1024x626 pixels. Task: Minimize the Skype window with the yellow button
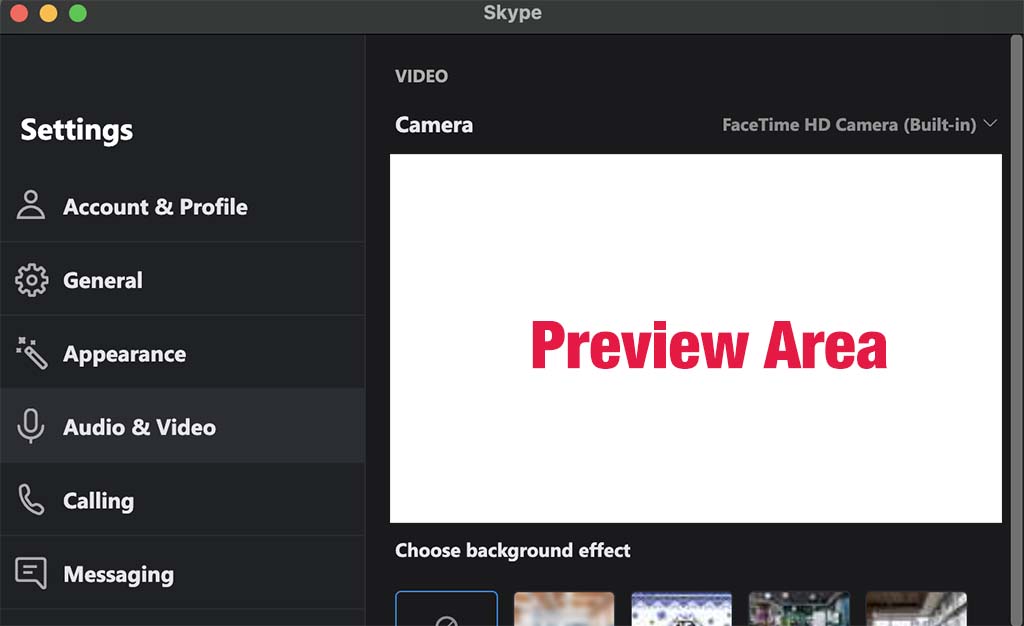48,13
